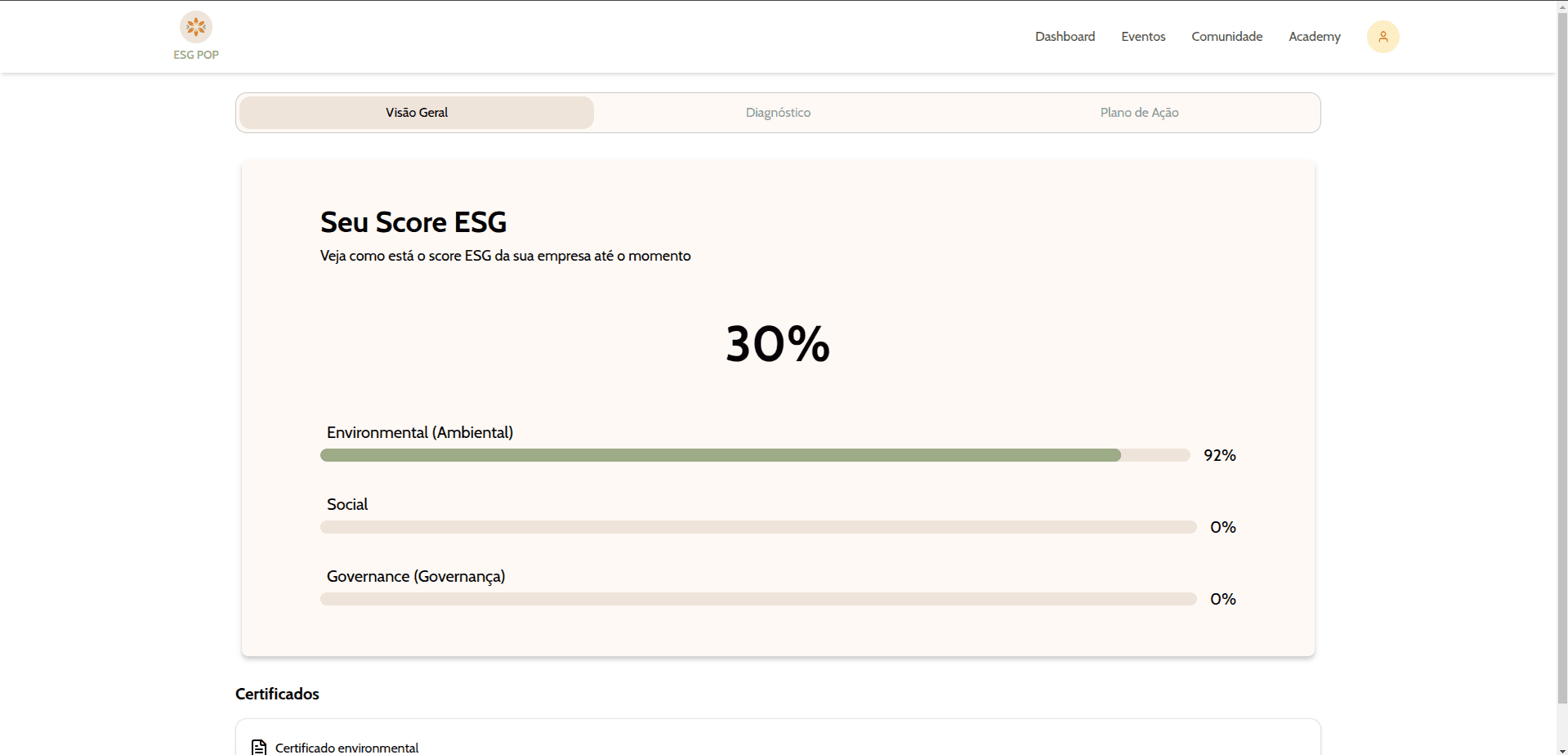The image size is (1568, 755).
Task: Select Comunidade in the header menu
Action: (1226, 37)
